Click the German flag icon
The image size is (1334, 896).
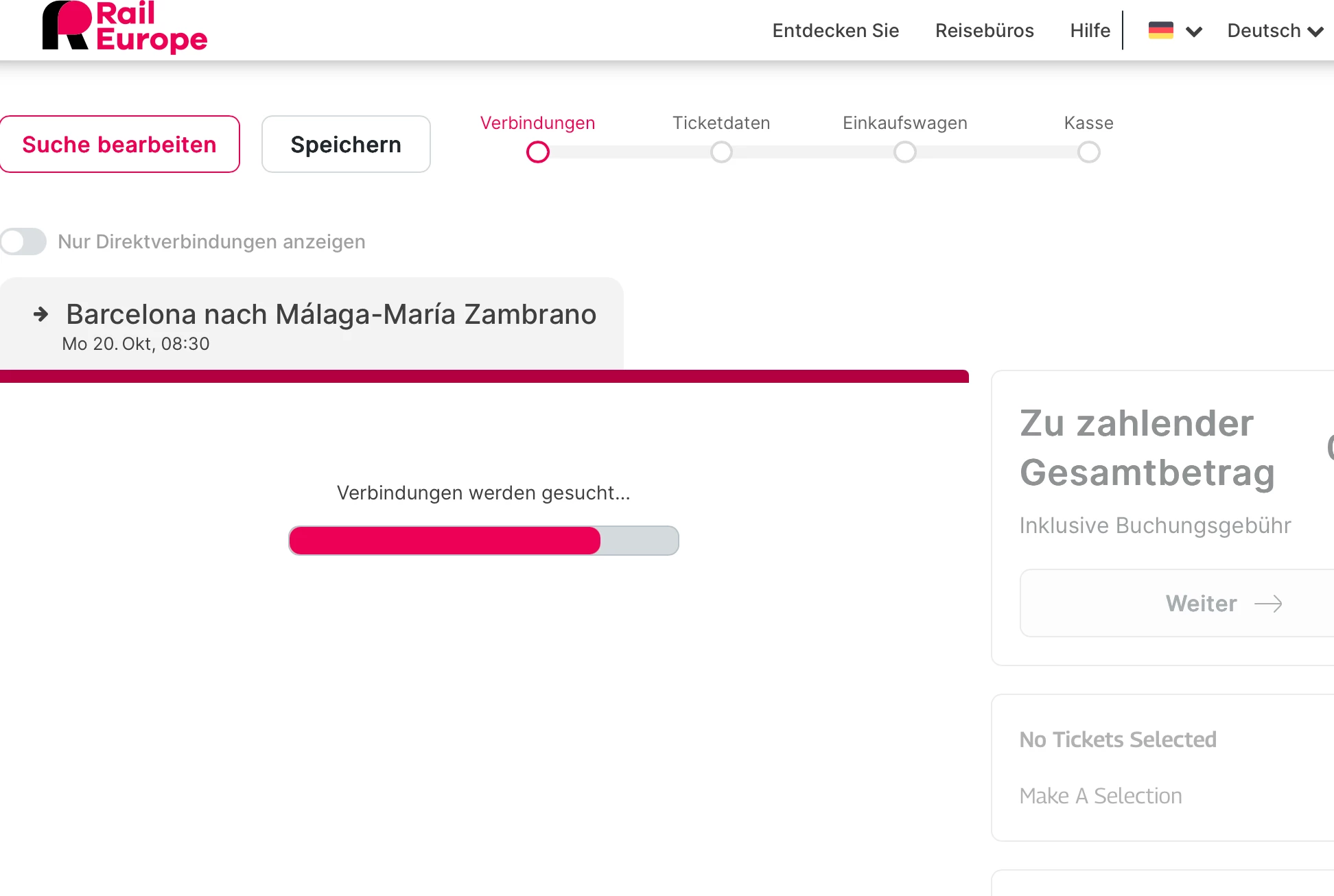click(1160, 31)
